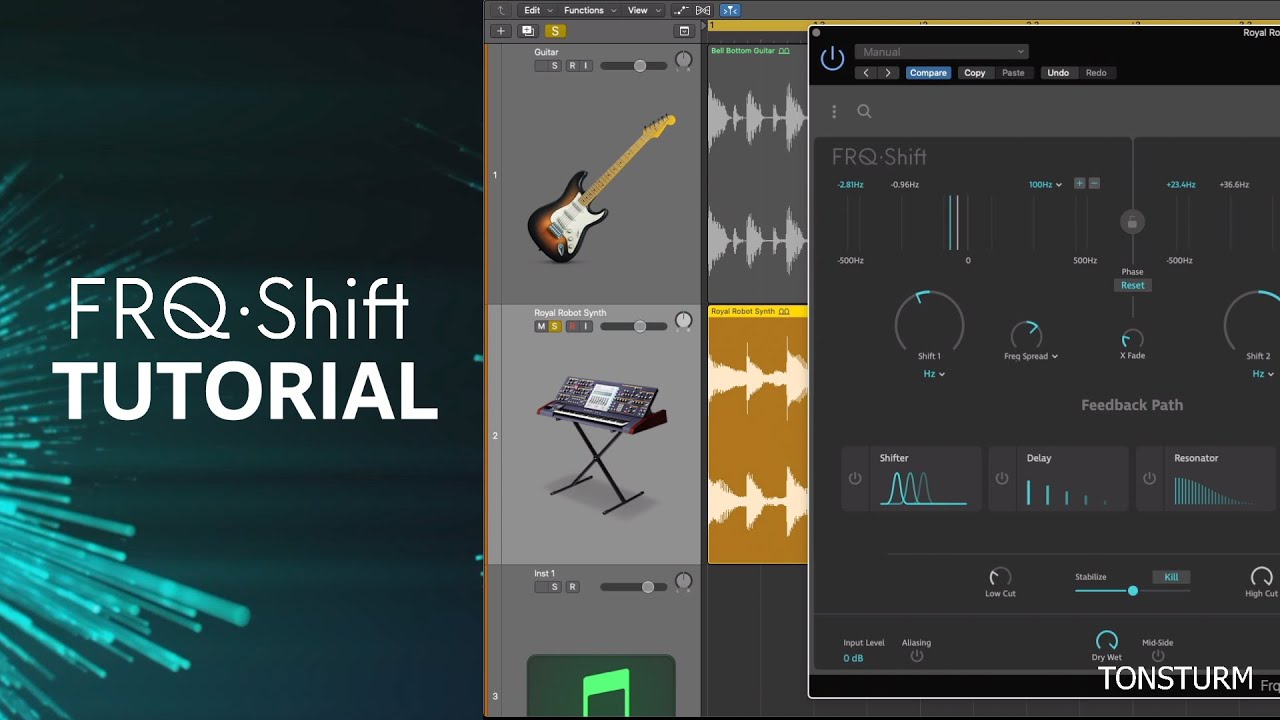Click the plugin search magnifier icon

click(864, 112)
